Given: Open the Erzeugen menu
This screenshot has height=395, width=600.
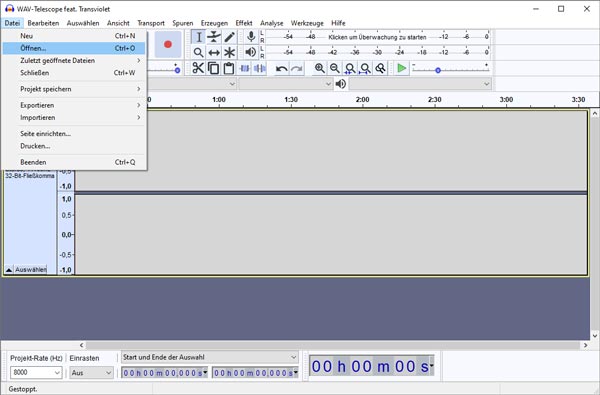Looking at the screenshot, I should [x=214, y=23].
